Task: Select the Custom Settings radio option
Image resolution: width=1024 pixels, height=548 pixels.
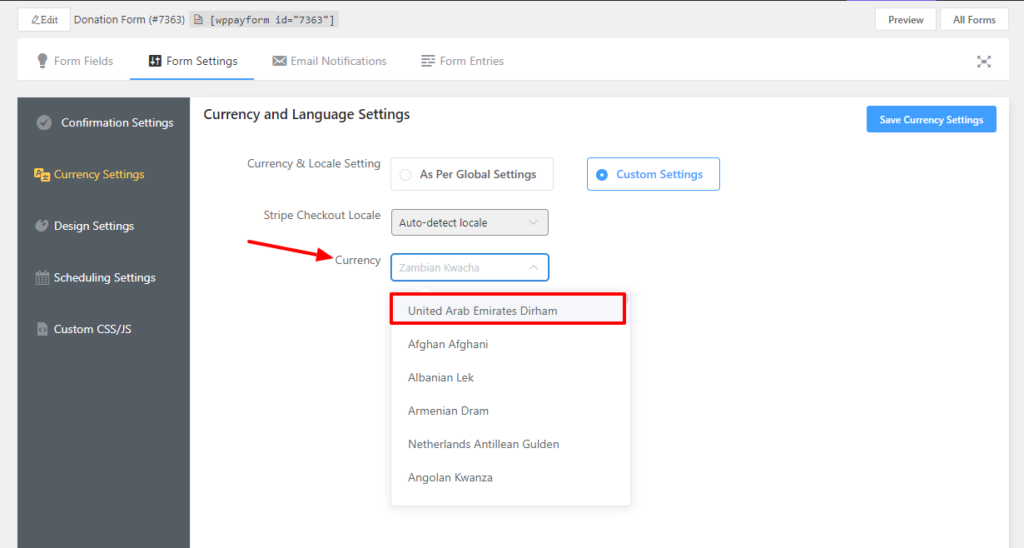Action: pos(602,174)
